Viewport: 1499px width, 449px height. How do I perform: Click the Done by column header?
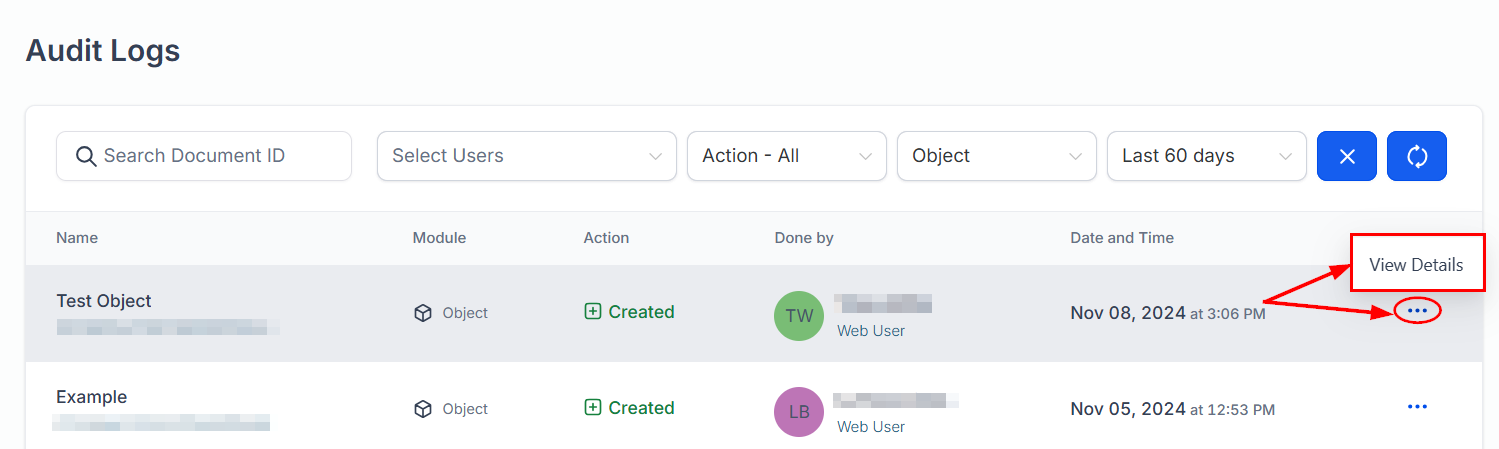804,238
